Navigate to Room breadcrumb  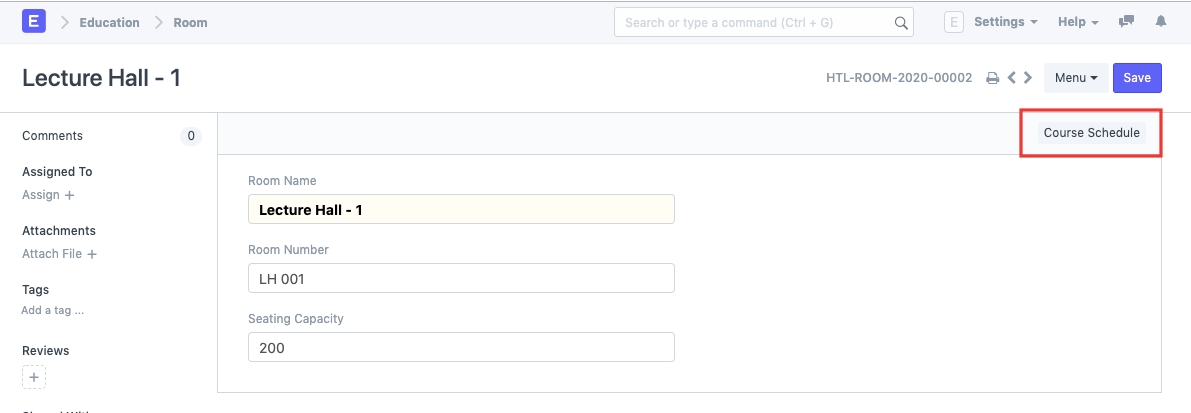[190, 22]
